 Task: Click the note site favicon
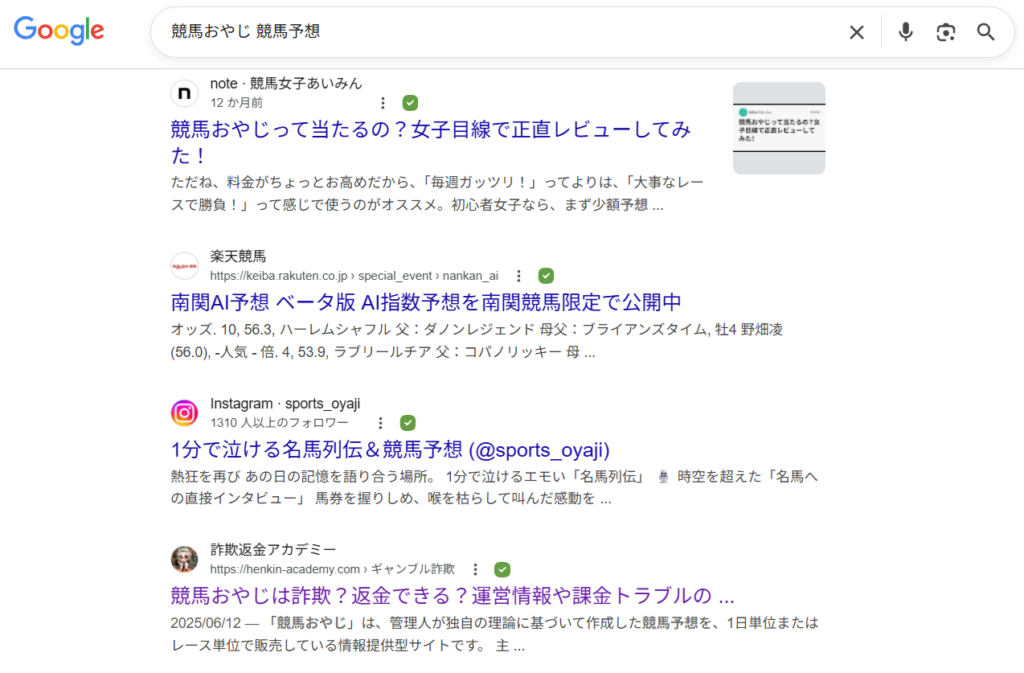click(x=184, y=93)
